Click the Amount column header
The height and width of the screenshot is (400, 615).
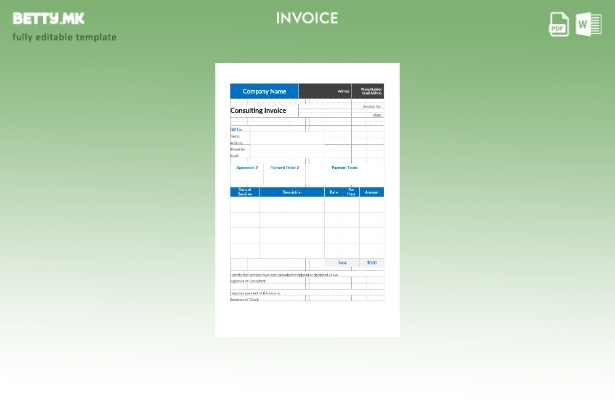coord(371,192)
